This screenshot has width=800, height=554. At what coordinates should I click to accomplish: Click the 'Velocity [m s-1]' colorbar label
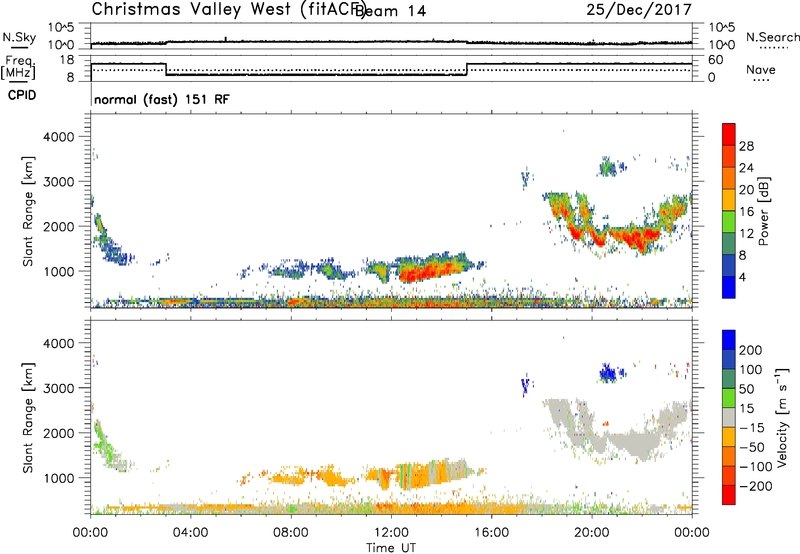pos(782,417)
